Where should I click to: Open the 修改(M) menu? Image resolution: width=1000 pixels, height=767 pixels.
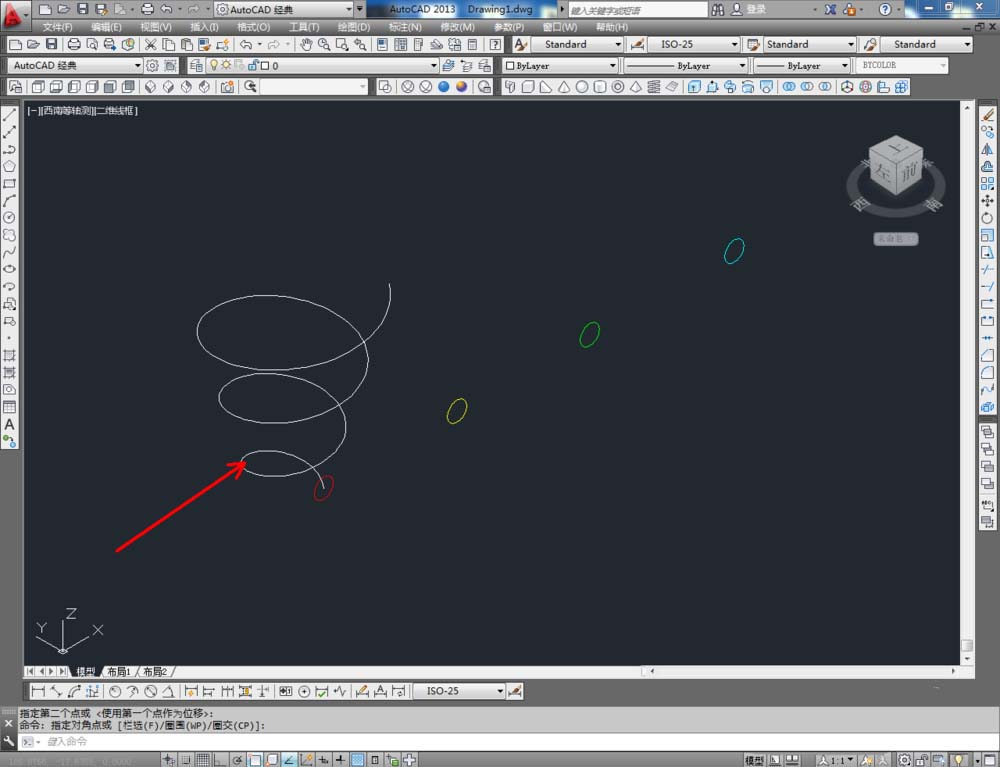[457, 27]
